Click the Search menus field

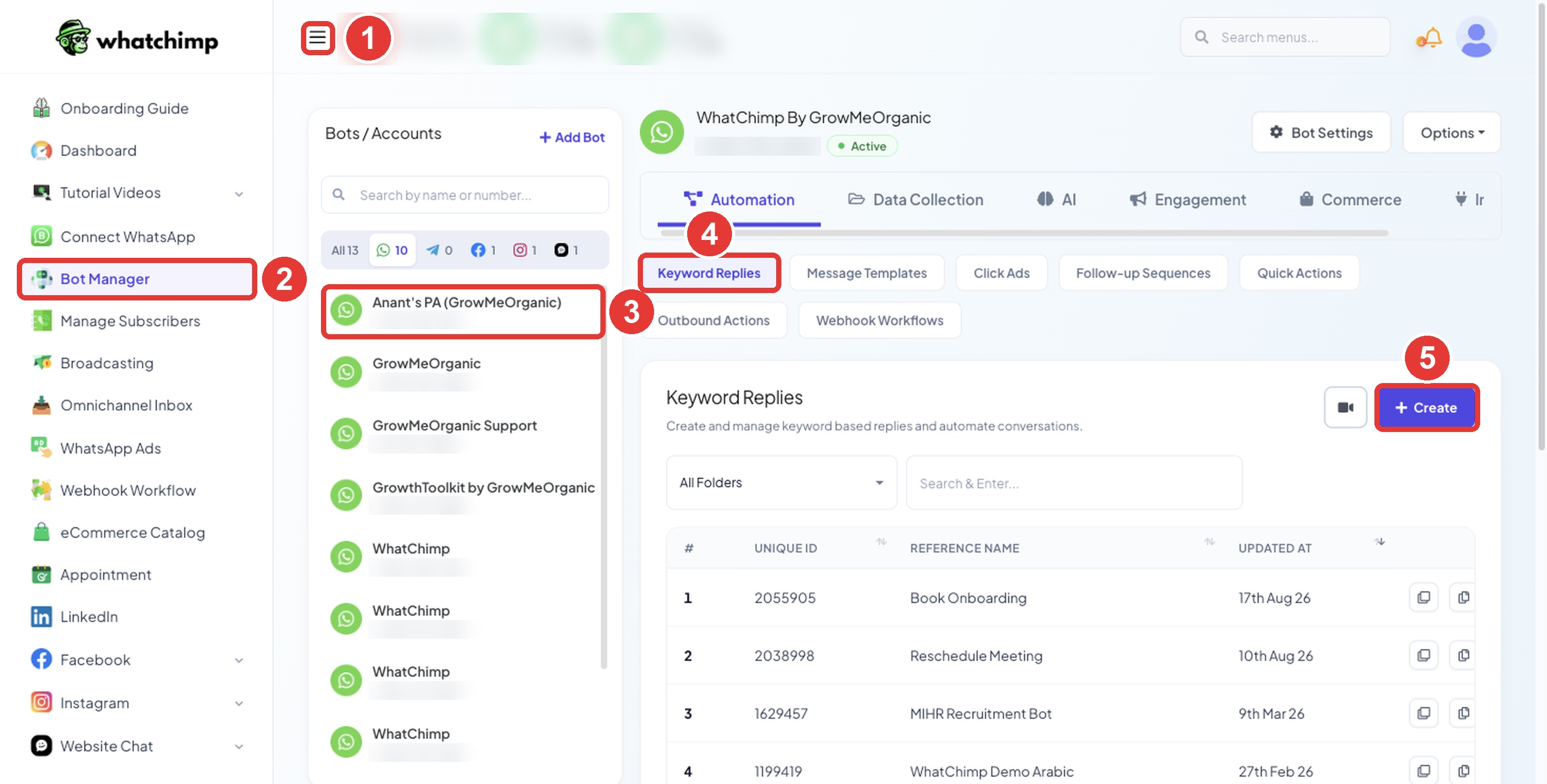pyautogui.click(x=1284, y=37)
